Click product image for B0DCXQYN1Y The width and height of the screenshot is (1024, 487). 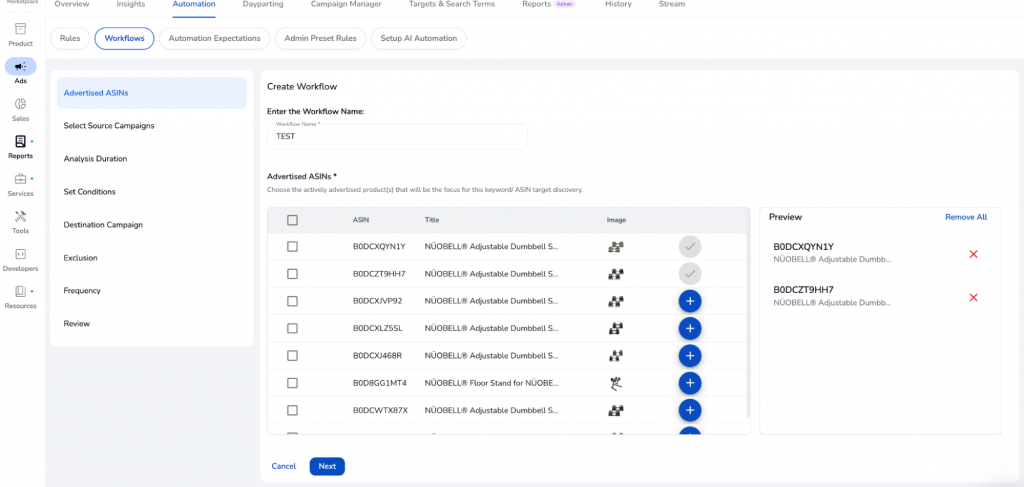tap(616, 247)
